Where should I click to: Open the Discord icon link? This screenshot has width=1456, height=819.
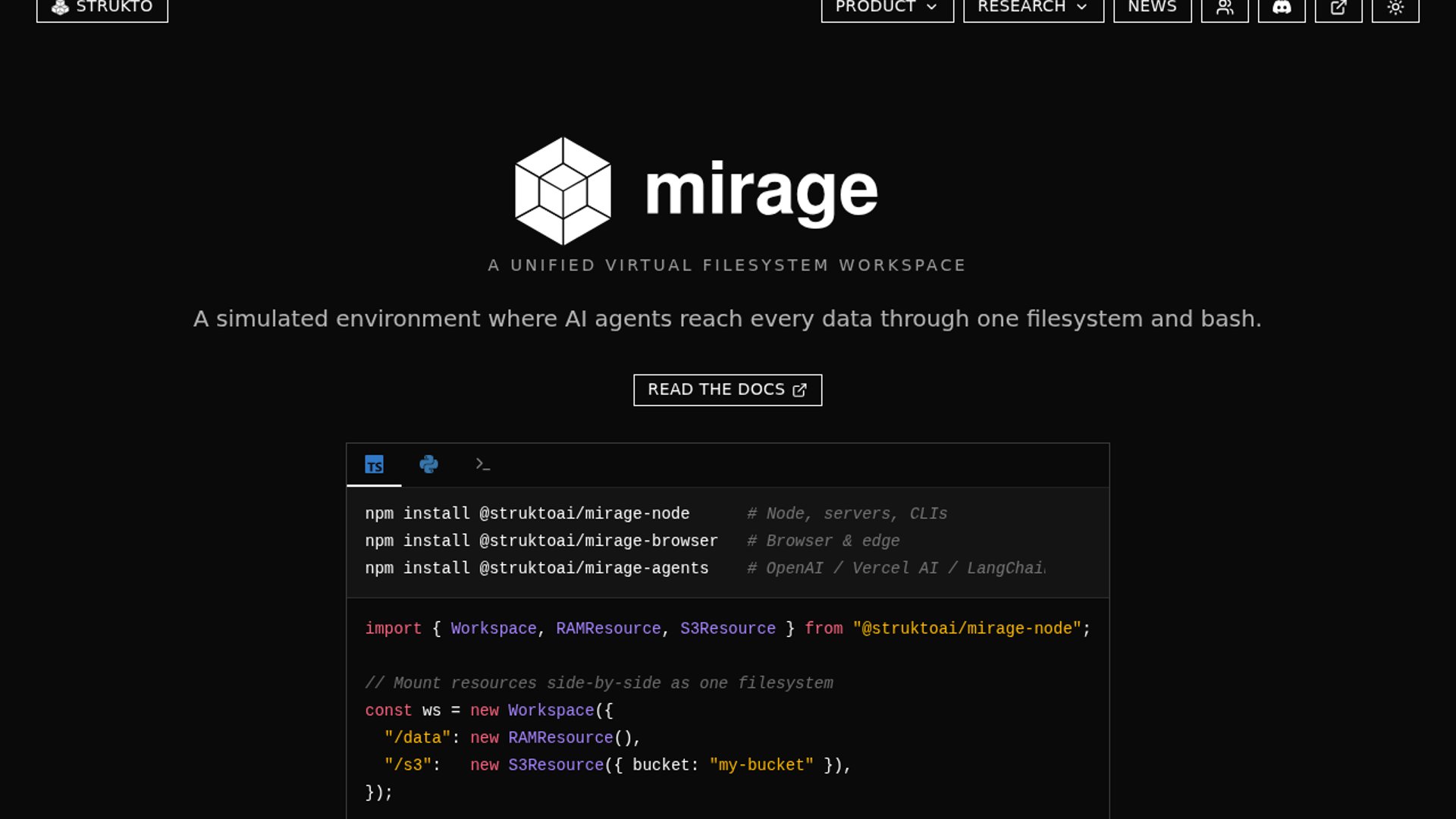click(x=1282, y=8)
